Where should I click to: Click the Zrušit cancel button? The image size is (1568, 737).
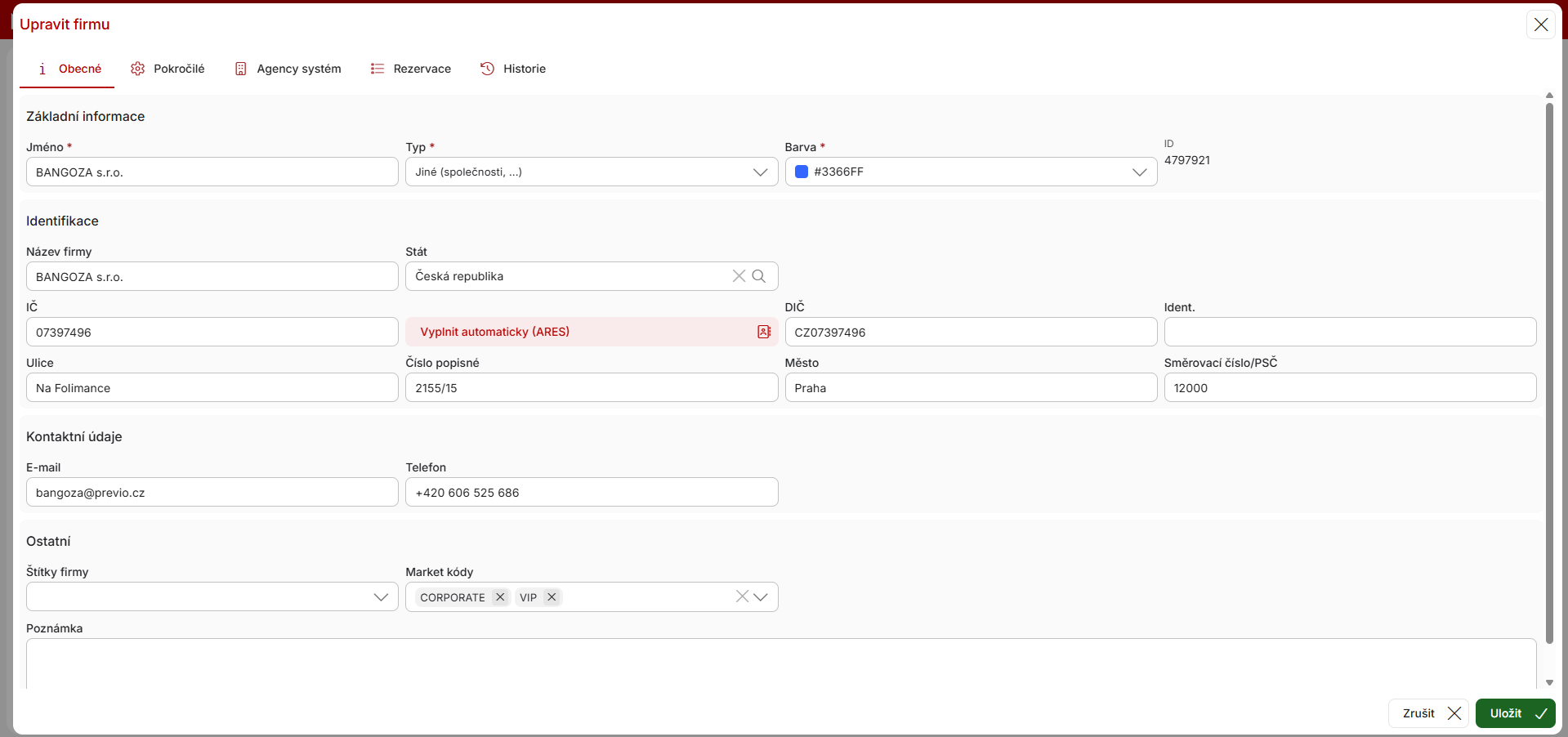(1427, 713)
